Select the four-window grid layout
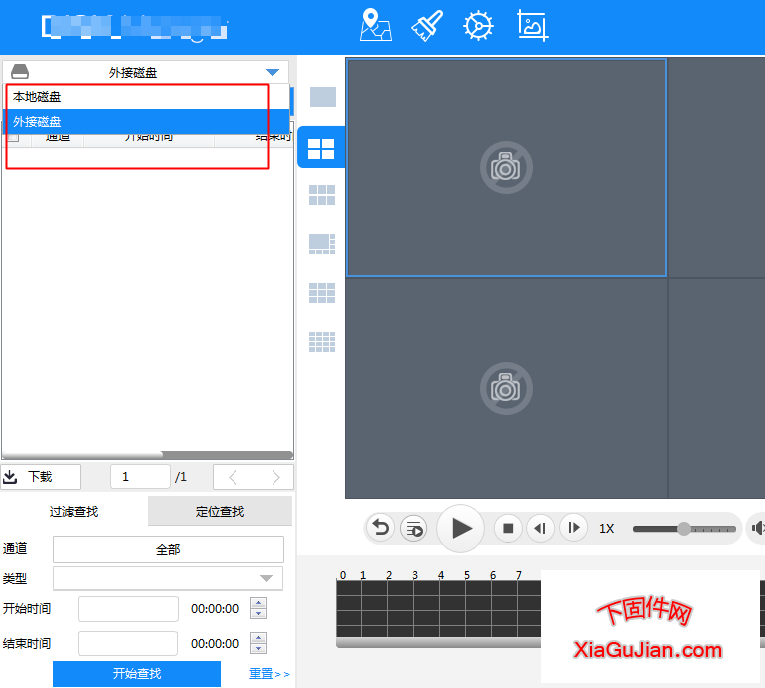 pyautogui.click(x=321, y=148)
